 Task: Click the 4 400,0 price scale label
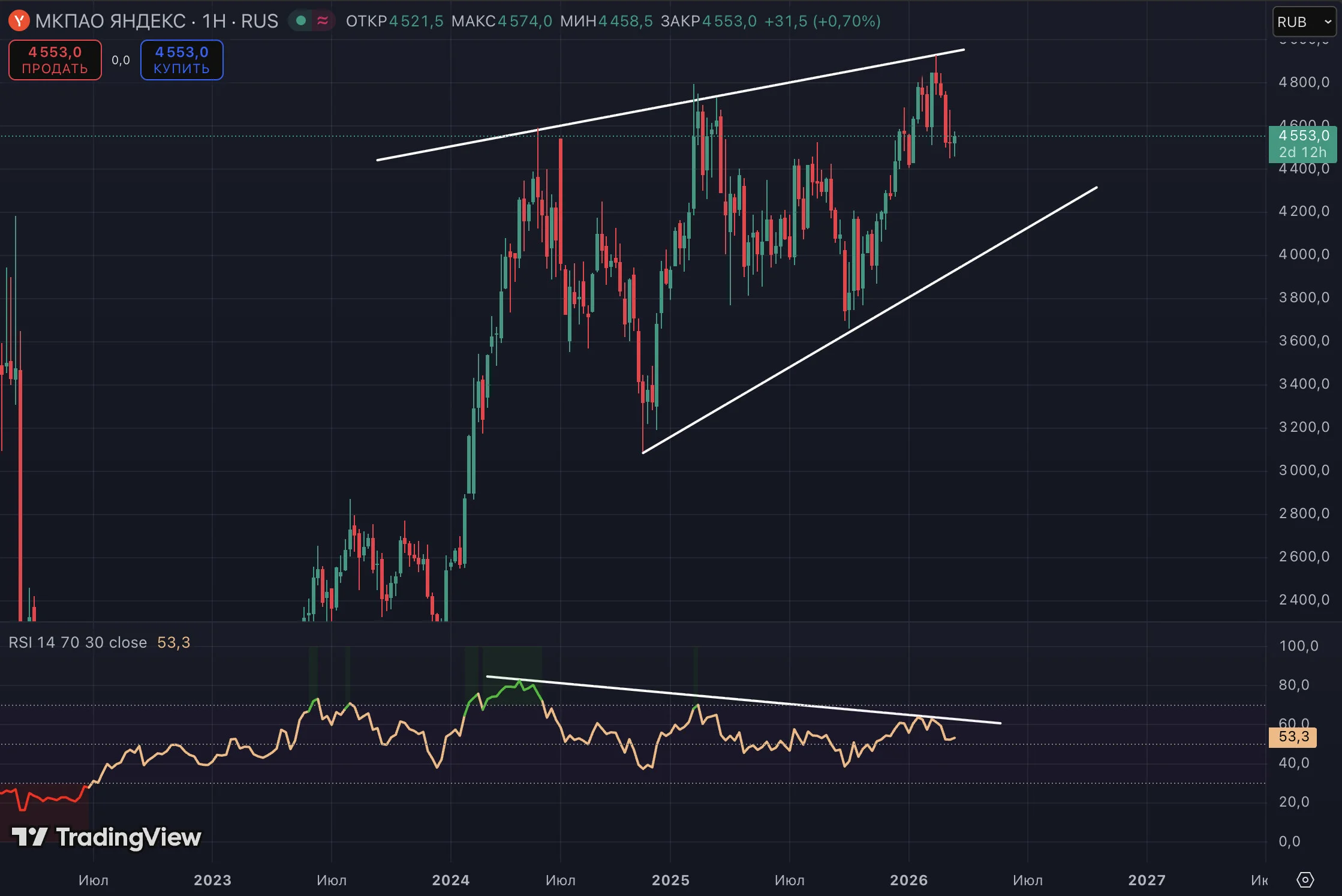click(x=1304, y=169)
